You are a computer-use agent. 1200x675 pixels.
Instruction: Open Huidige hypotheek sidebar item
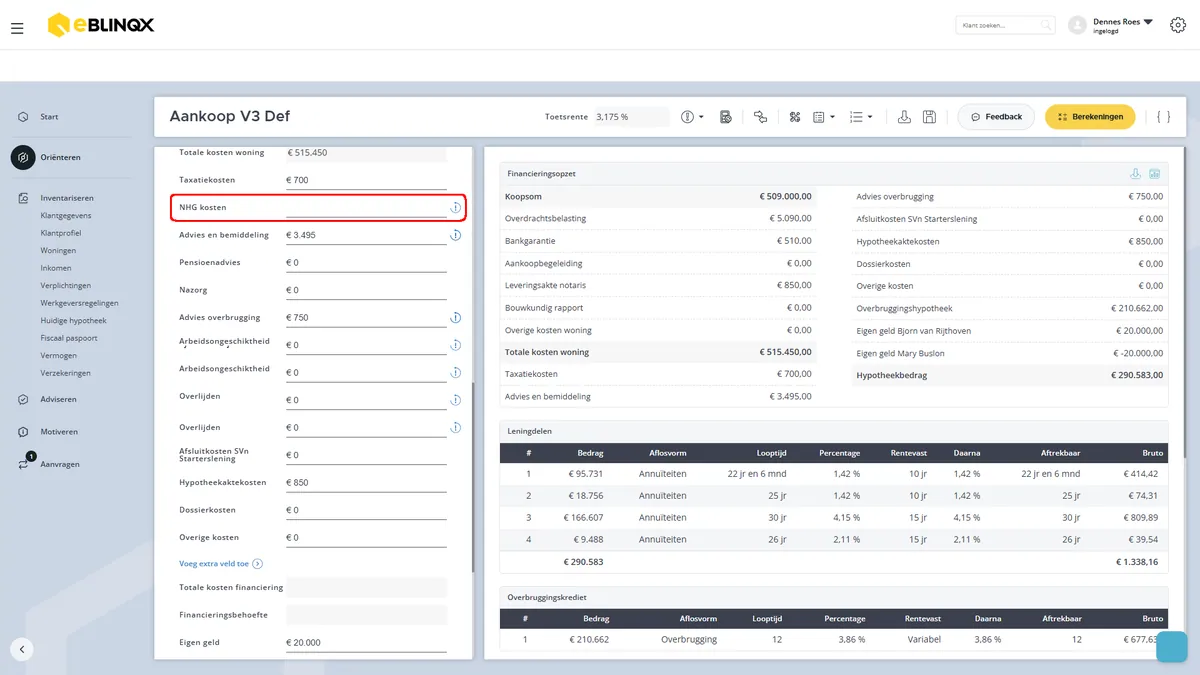point(73,320)
